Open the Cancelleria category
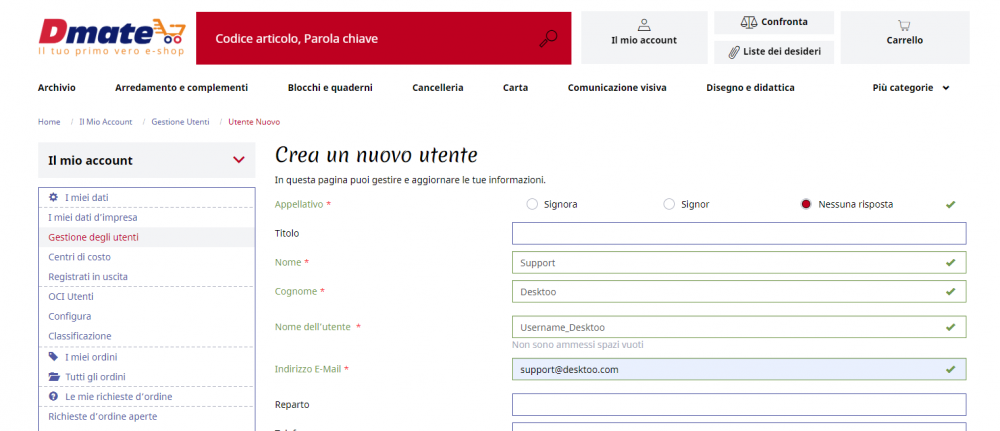The image size is (1000, 431). (438, 88)
